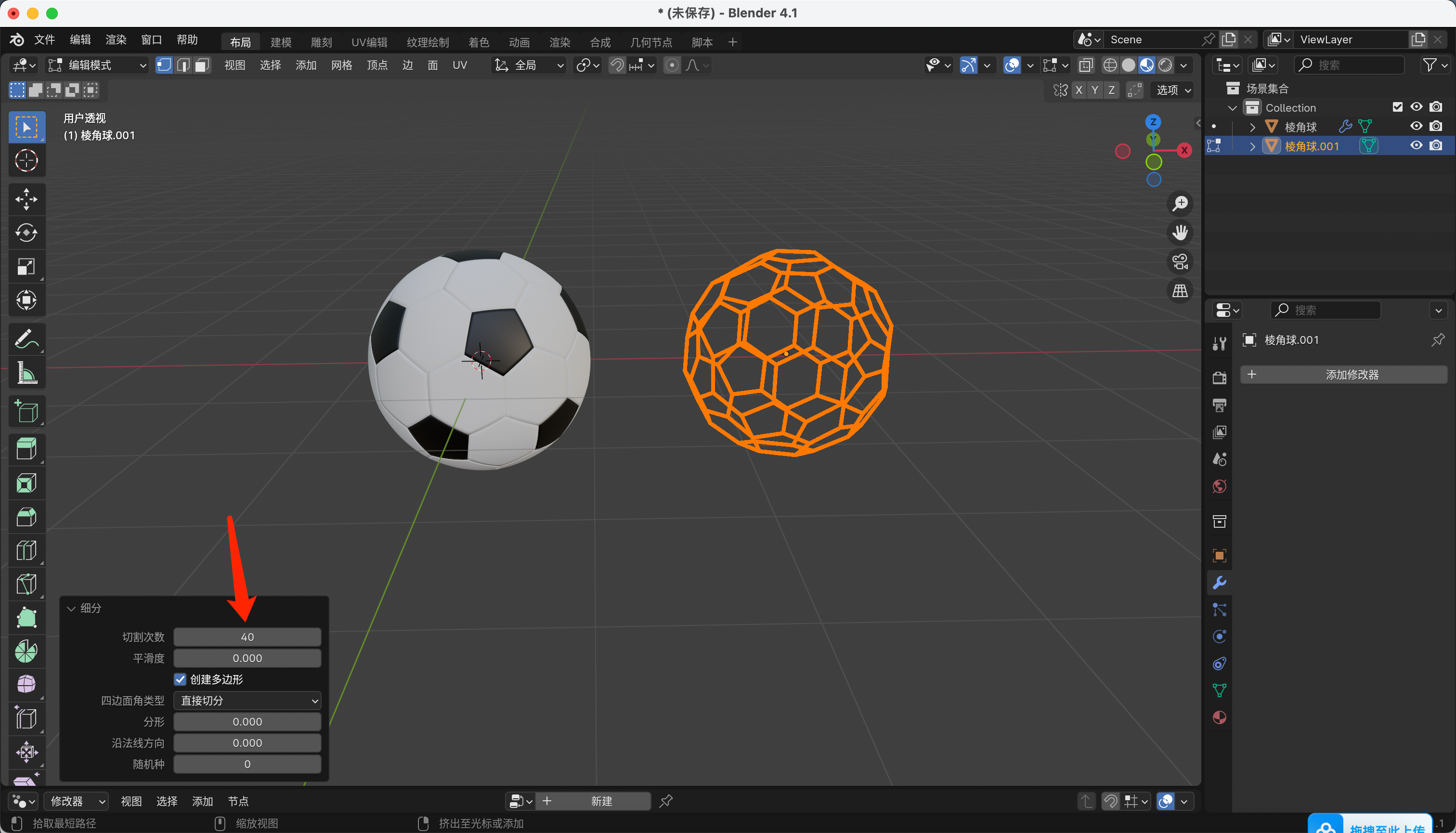Select the Annotate pencil tool

pyautogui.click(x=26, y=338)
